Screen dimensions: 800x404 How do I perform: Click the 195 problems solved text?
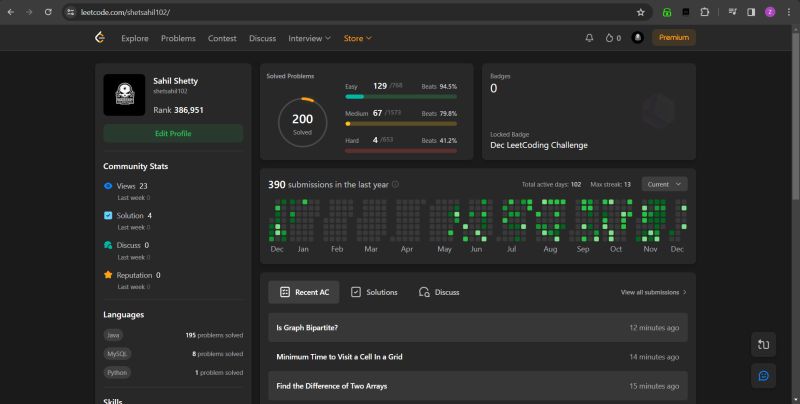coord(214,335)
